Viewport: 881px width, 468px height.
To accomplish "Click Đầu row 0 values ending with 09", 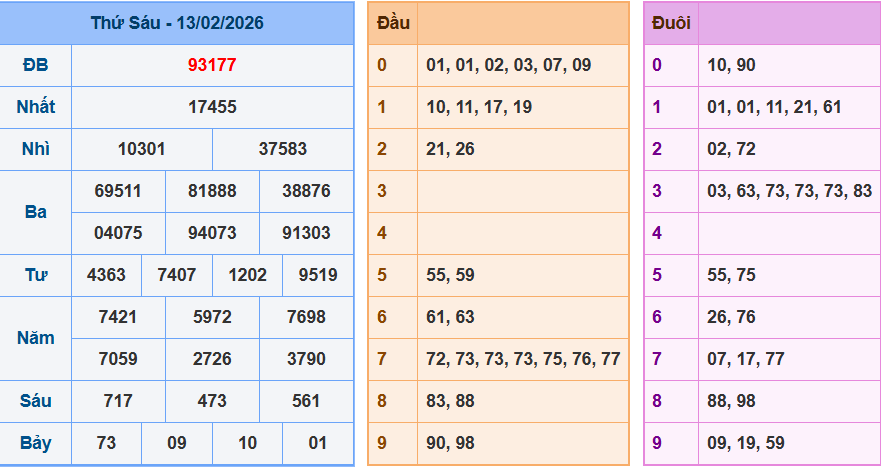I will click(508, 65).
